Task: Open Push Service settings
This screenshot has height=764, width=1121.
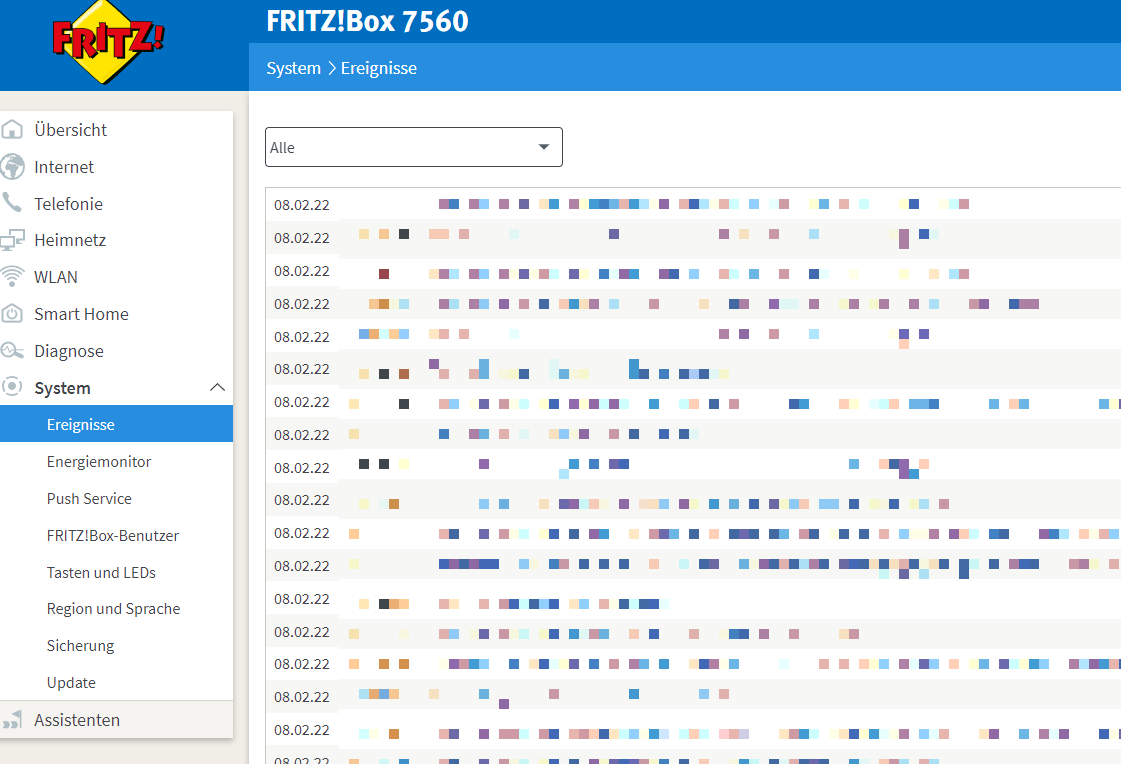Action: [x=89, y=499]
